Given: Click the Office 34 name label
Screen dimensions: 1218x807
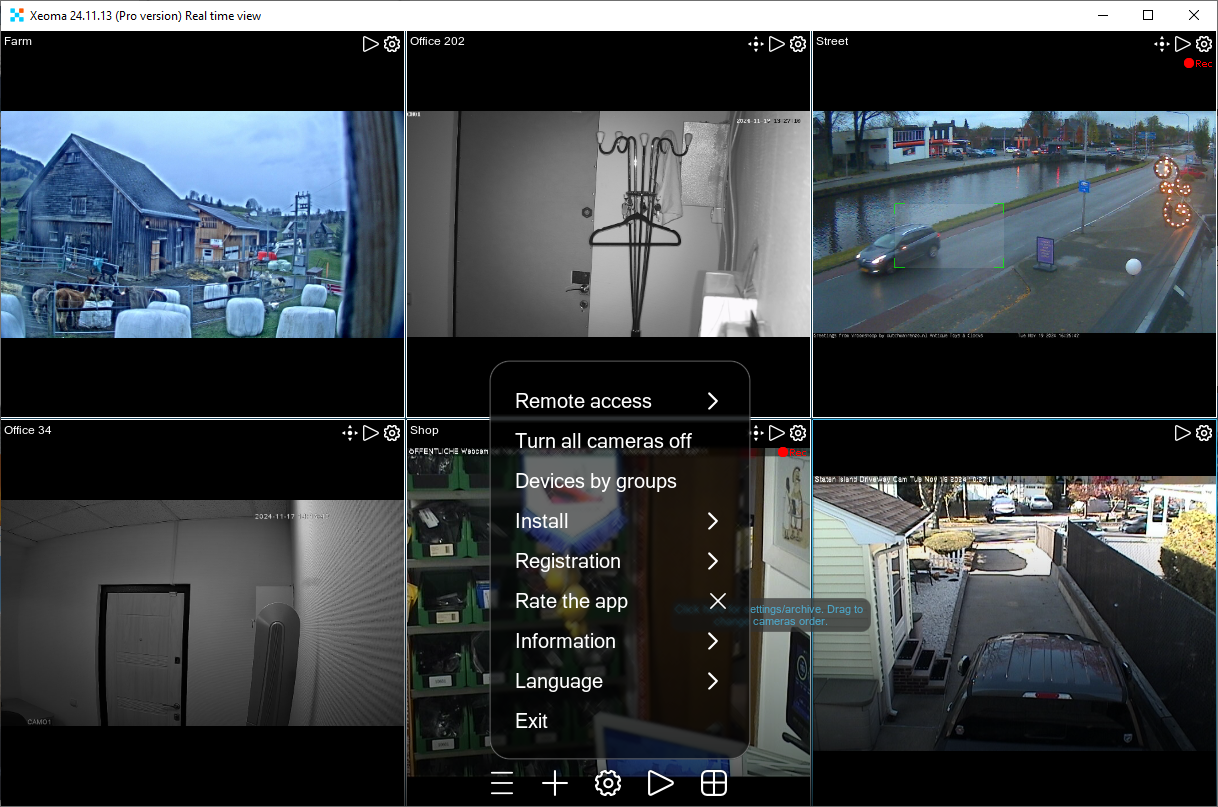Looking at the screenshot, I should tap(28, 430).
